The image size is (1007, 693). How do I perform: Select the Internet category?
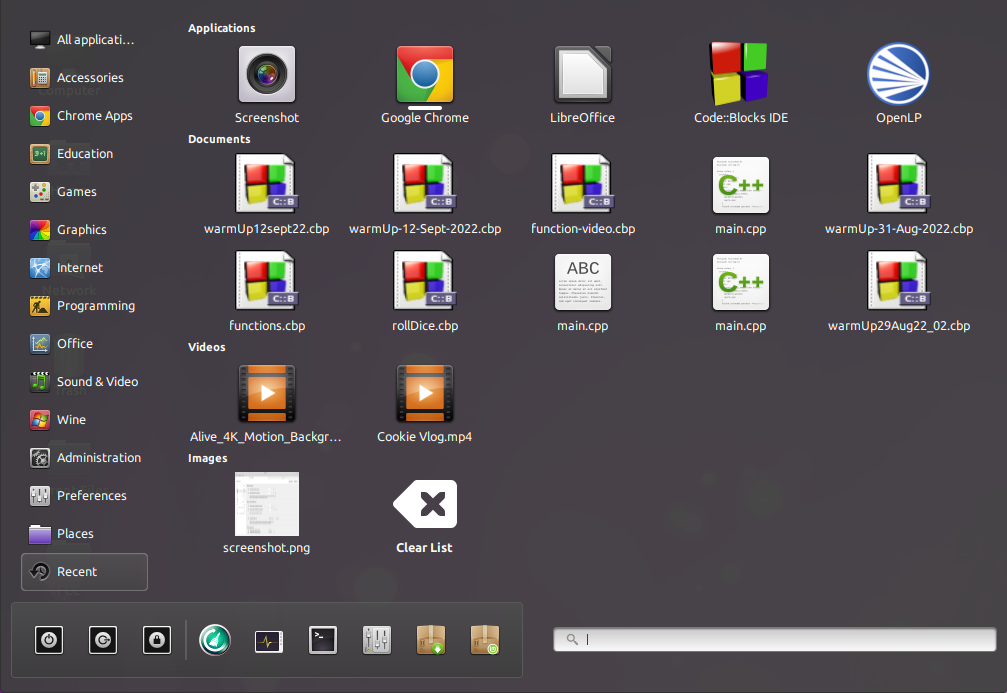click(x=84, y=267)
